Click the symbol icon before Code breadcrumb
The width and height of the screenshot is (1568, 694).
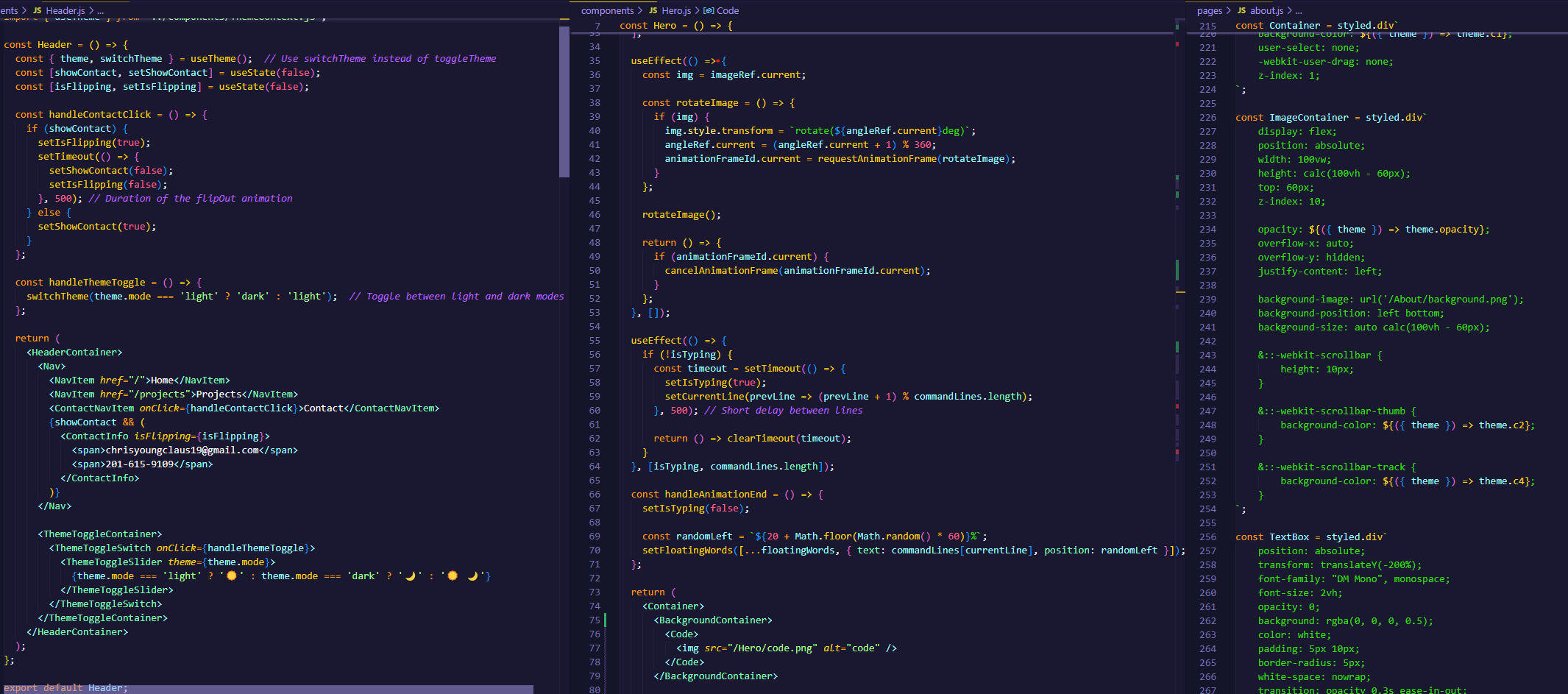coord(708,10)
